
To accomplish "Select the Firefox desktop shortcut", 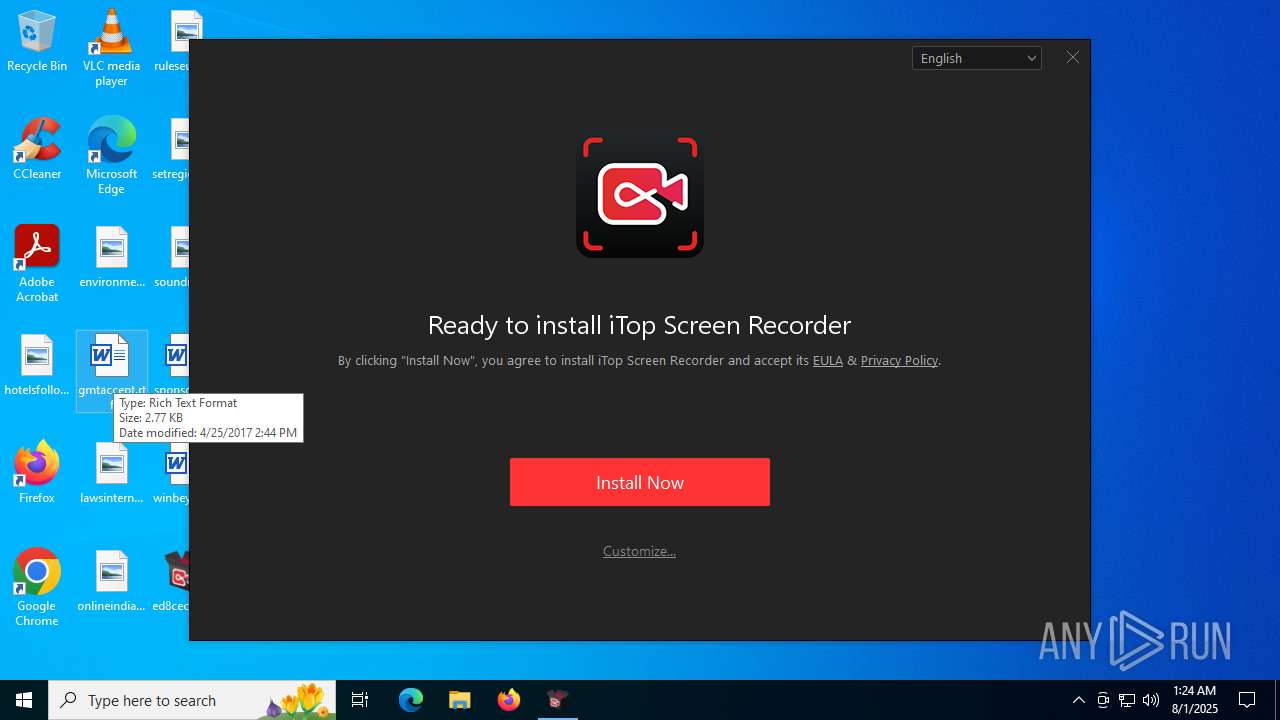I will point(37,474).
